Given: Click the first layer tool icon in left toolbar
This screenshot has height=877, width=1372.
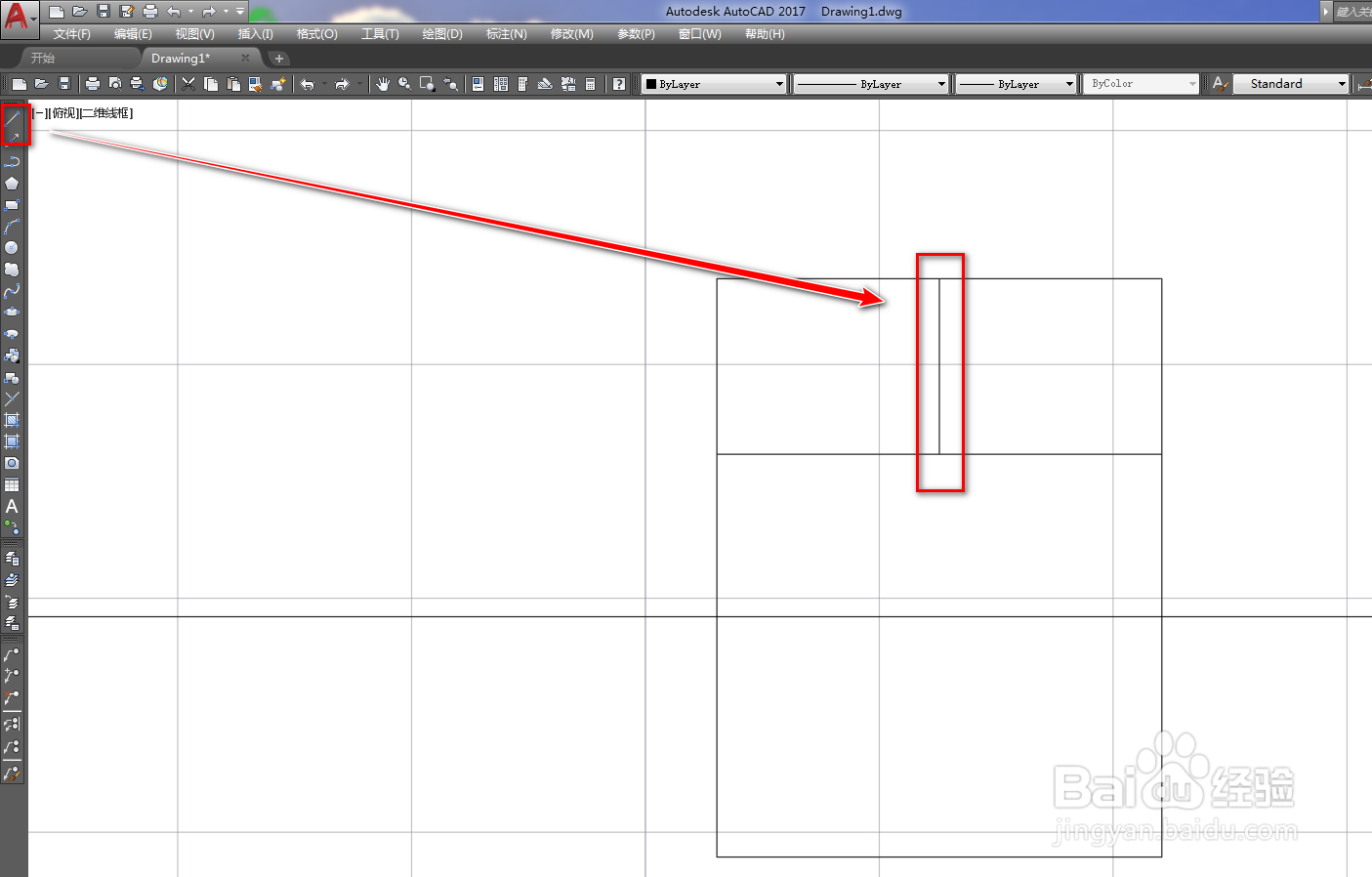Looking at the screenshot, I should click(x=12, y=559).
